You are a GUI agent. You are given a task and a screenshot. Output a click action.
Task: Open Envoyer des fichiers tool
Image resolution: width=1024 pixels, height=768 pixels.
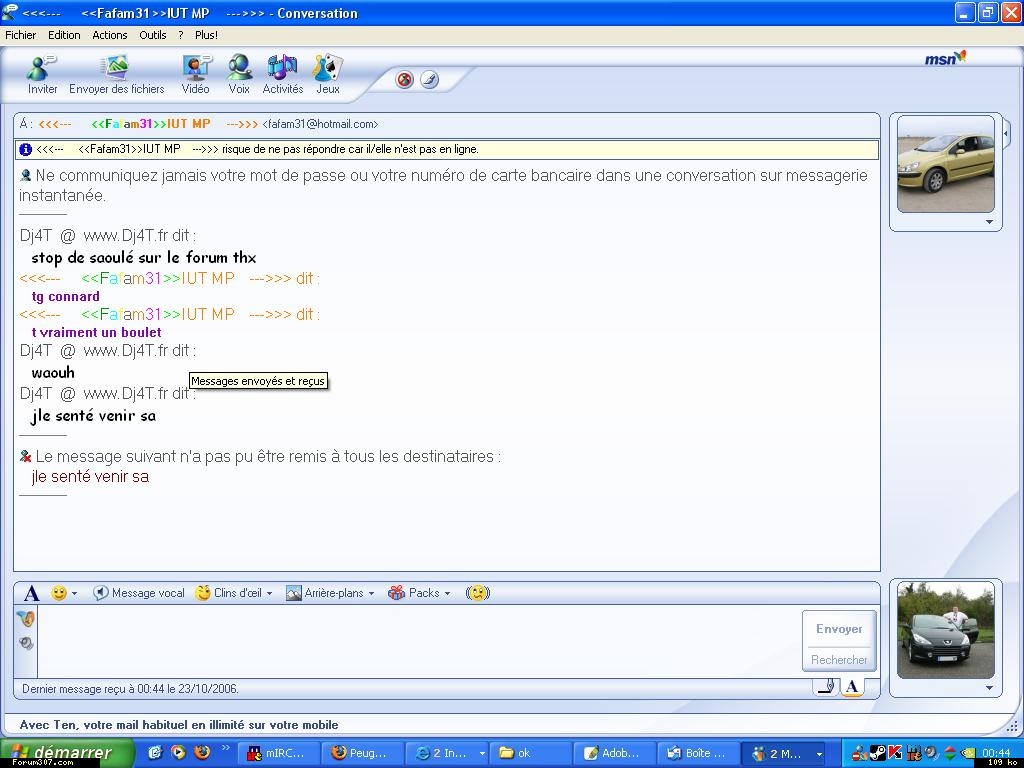tap(116, 74)
